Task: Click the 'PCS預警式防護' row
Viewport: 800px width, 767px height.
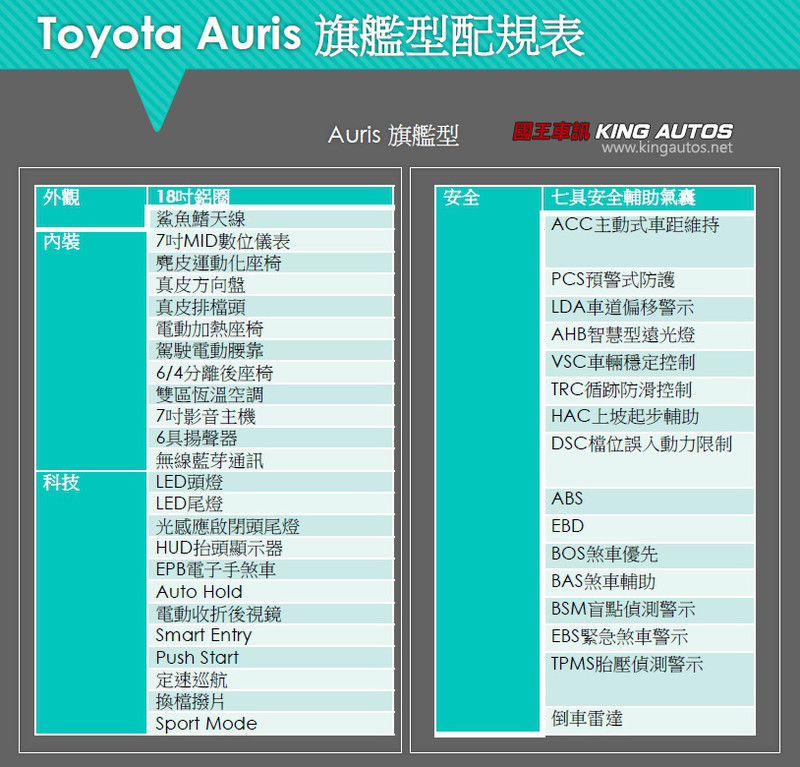Action: (649, 281)
